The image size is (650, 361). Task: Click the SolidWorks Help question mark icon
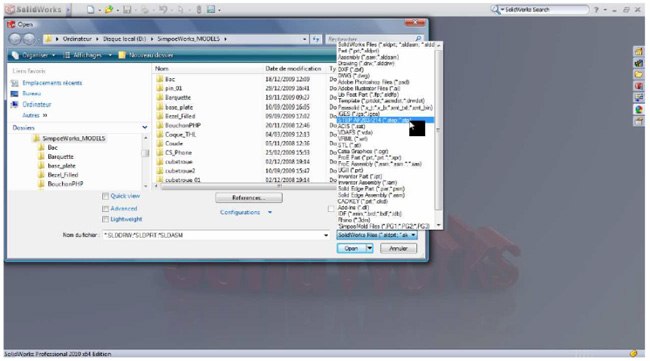click(x=596, y=10)
